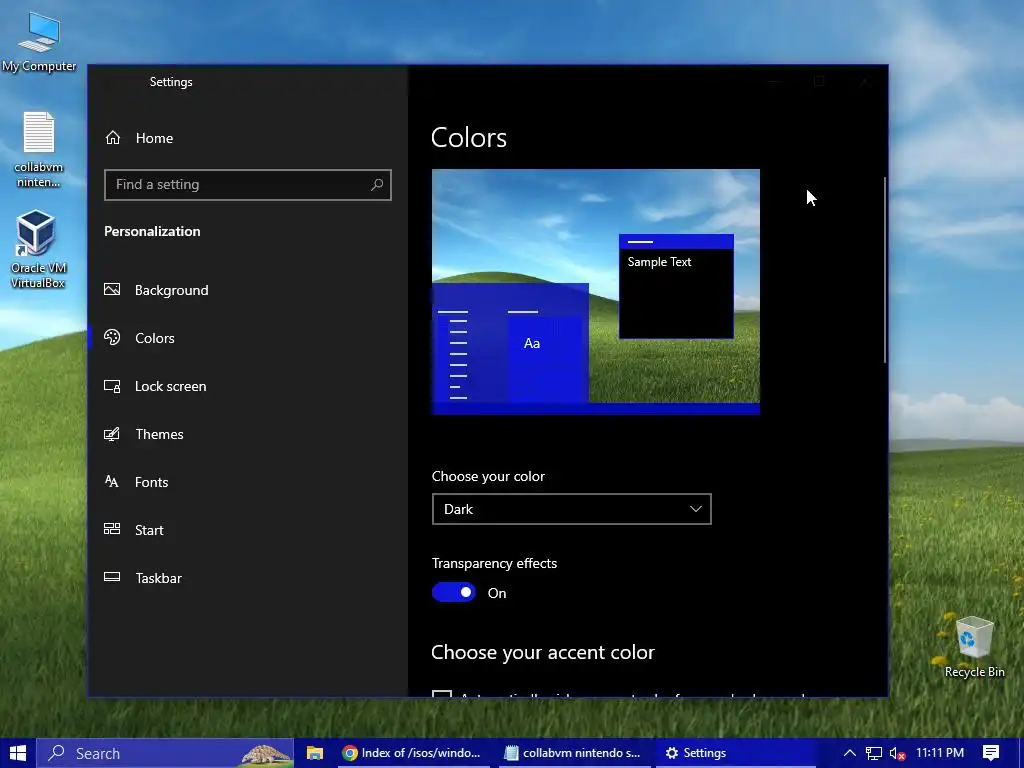Switch to collabvm nintendo Notepad taskbar button

point(575,753)
